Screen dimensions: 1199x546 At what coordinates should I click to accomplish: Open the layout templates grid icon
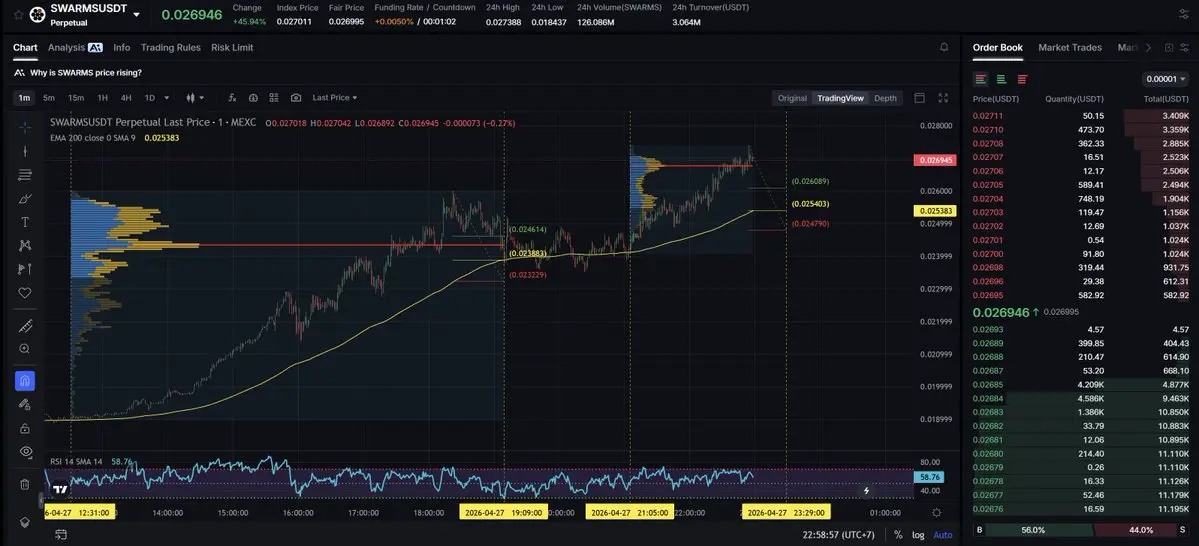[x=274, y=98]
